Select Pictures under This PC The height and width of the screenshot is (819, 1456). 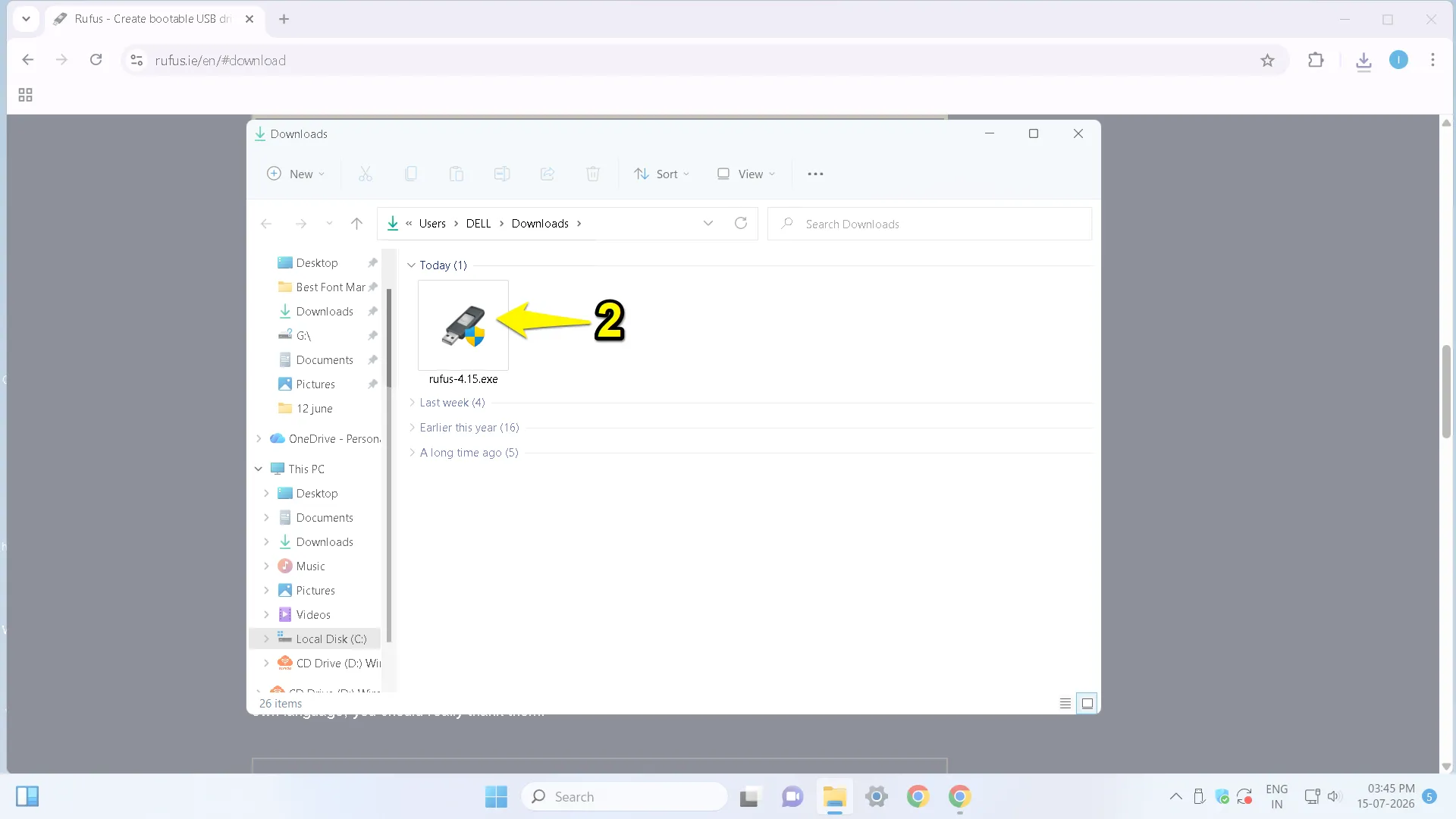[x=315, y=590]
